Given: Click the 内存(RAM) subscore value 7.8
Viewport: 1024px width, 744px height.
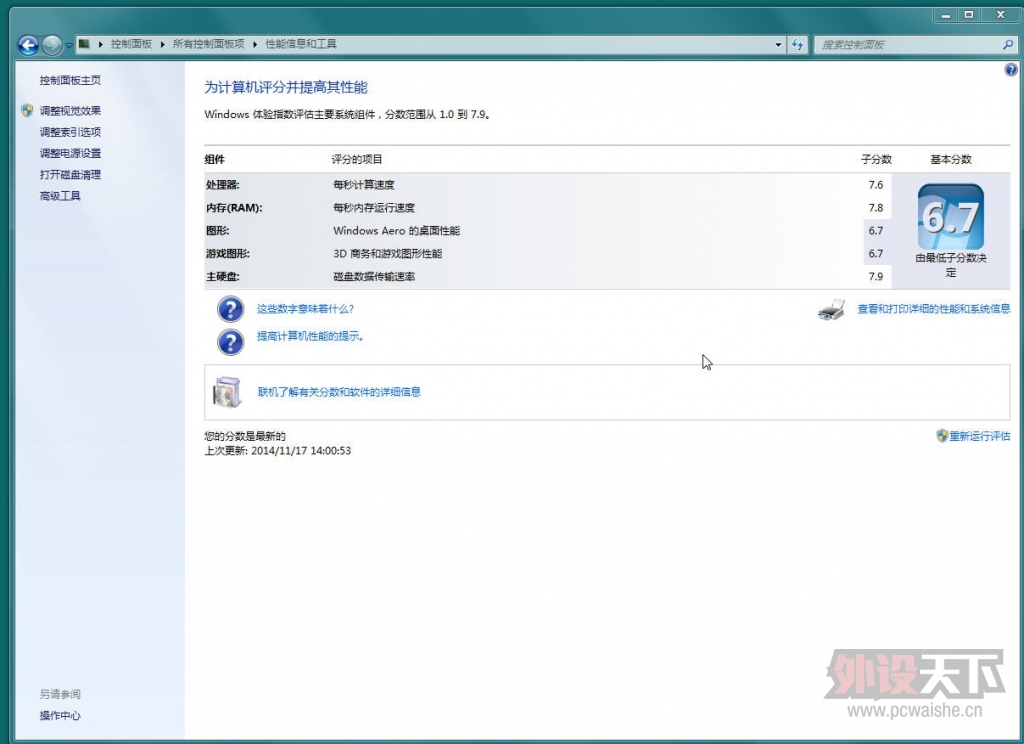Looking at the screenshot, I should coord(876,208).
